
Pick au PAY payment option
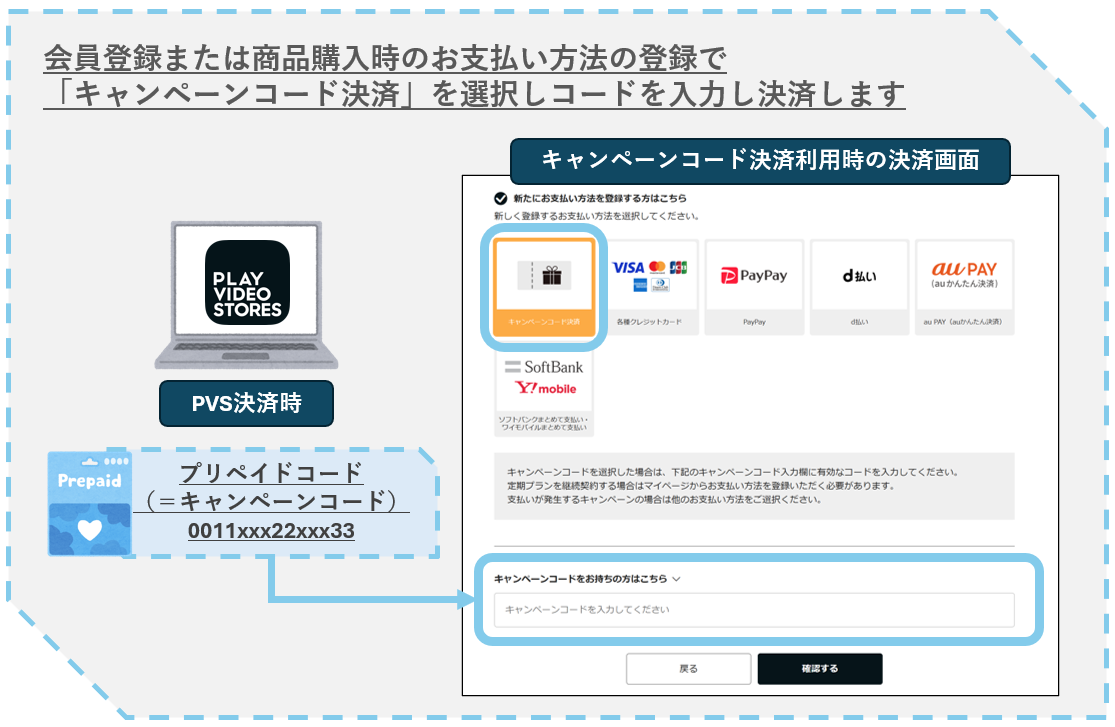tap(964, 275)
